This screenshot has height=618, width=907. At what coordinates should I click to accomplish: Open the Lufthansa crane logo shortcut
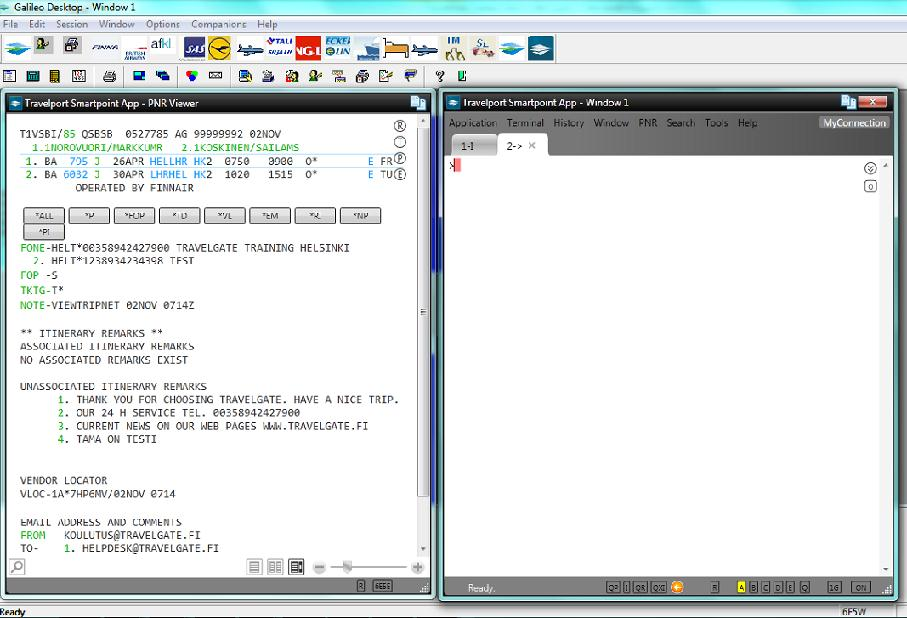[x=219, y=49]
